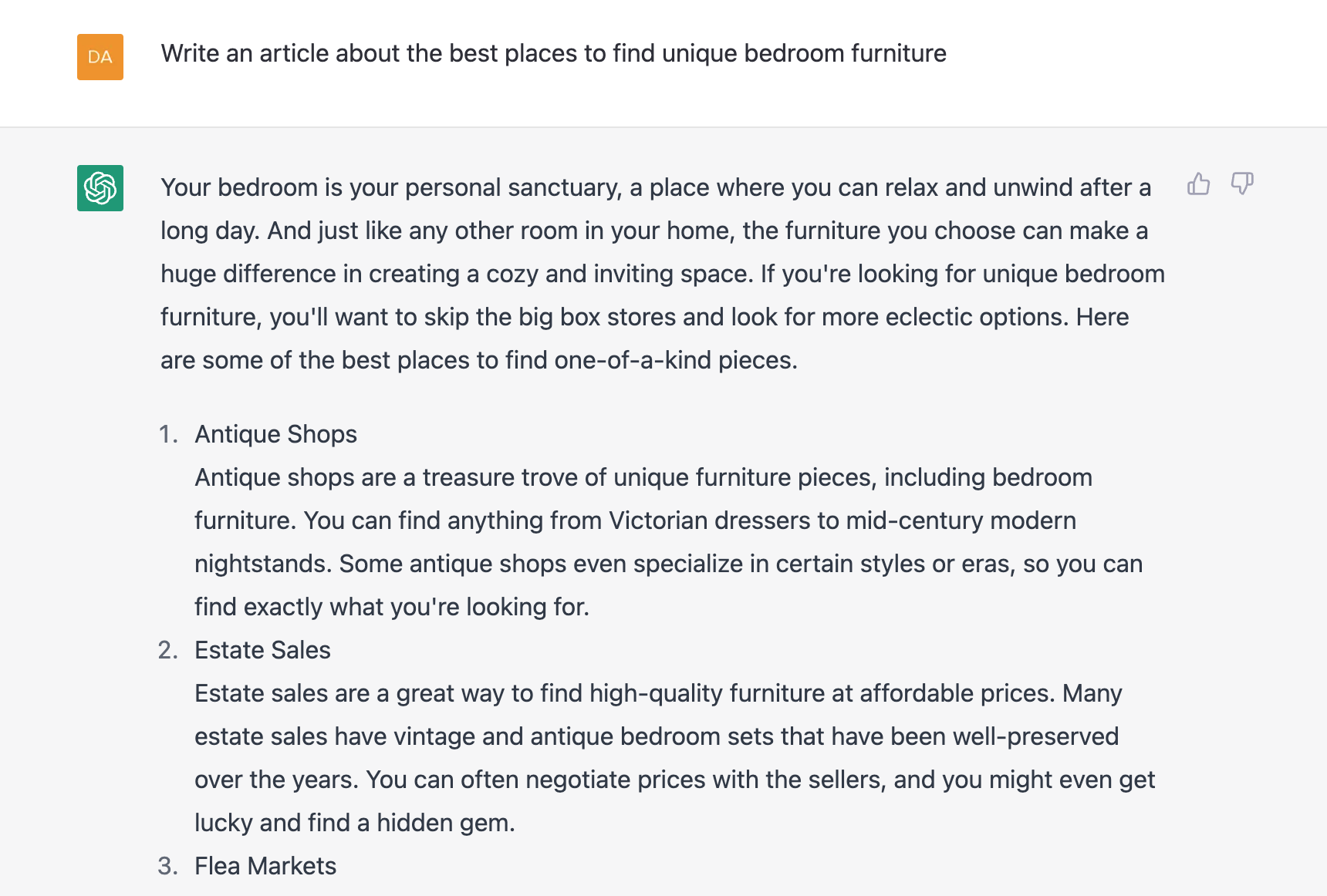The height and width of the screenshot is (896, 1327).
Task: Click the user prompt about unique bedroom furniture
Action: (553, 53)
